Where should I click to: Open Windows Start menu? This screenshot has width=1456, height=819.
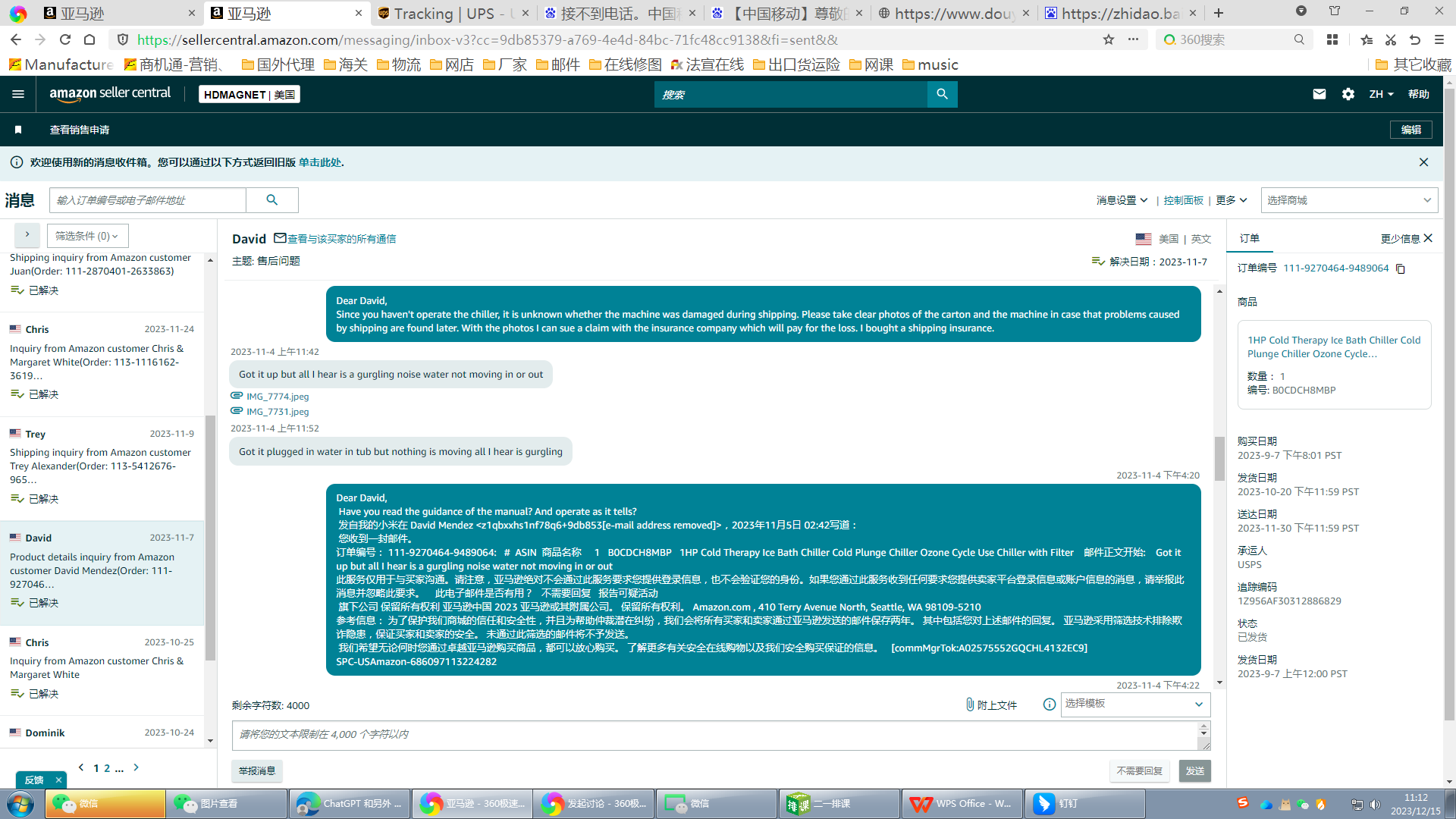click(20, 804)
